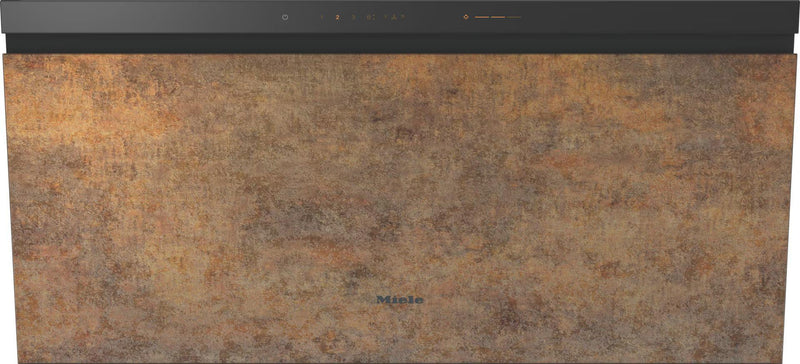The image size is (800, 364).
Task: Select the illuminated fan level 2
Action: 337,17
